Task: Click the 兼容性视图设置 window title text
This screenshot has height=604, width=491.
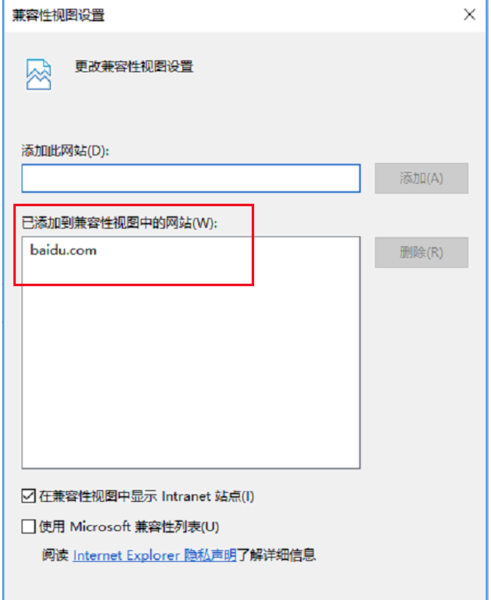Action: 59,15
